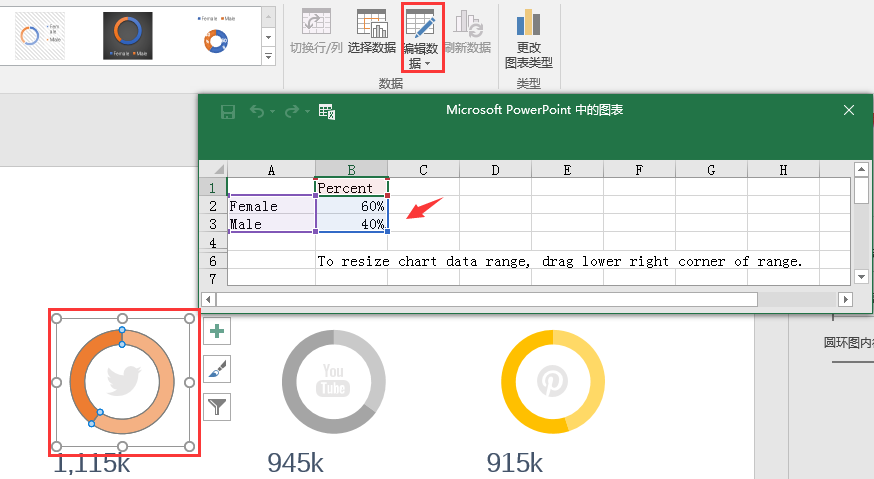Select row 1 header
Screen dimensions: 874x479
[213, 187]
